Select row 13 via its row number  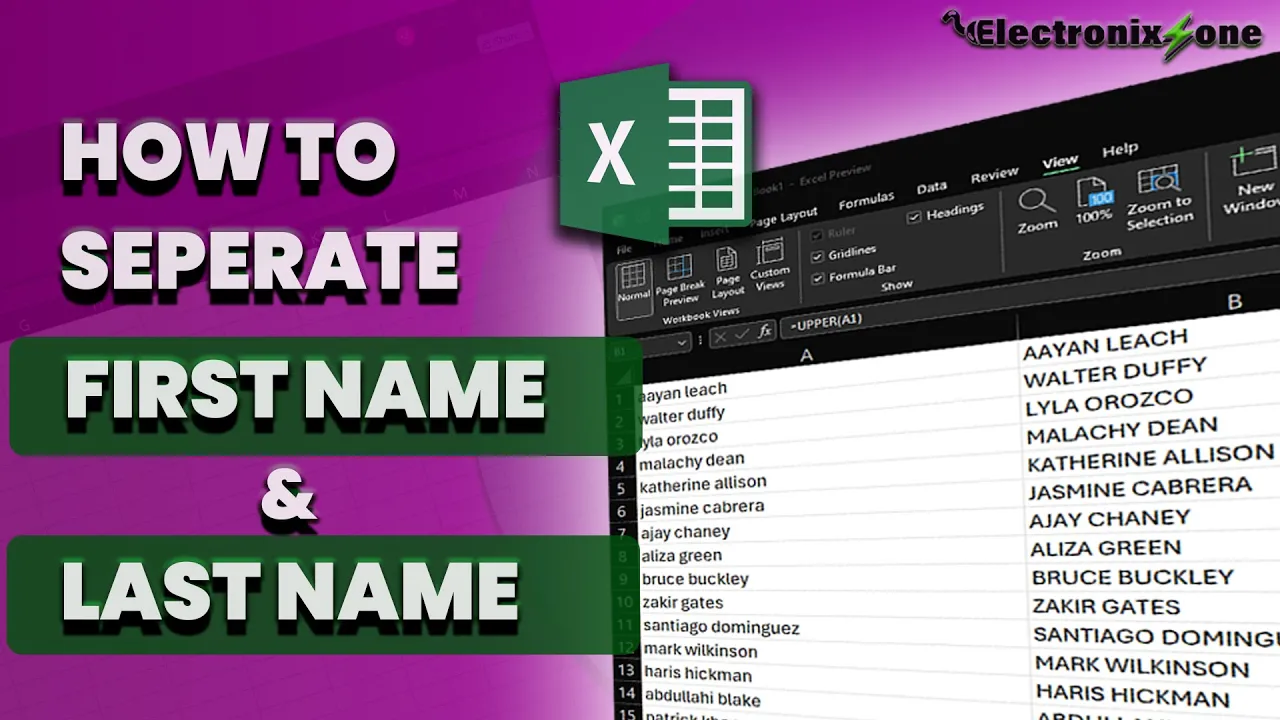626,670
